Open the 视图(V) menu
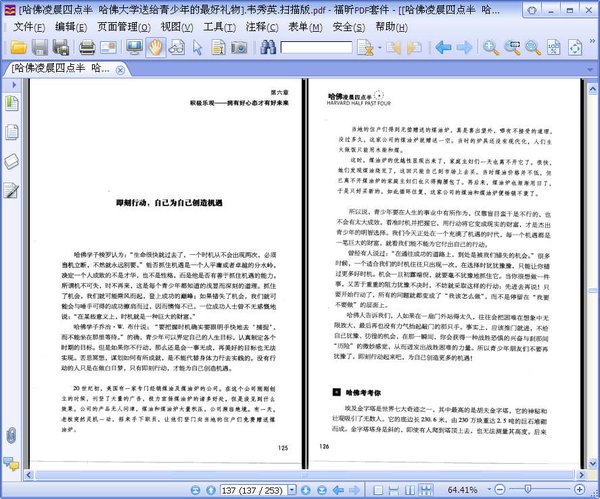600x499 pixels. coord(177,27)
